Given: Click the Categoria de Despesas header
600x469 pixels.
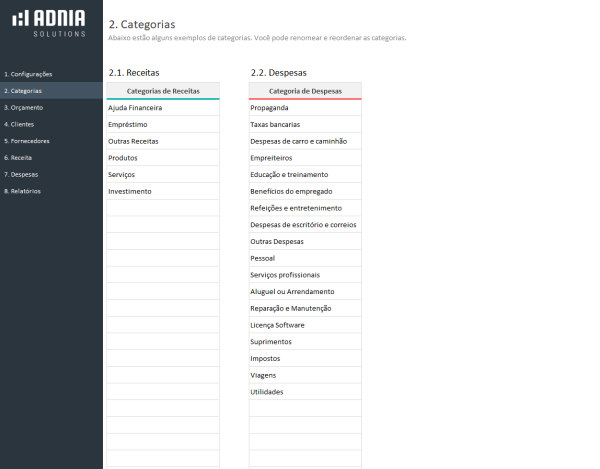Looking at the screenshot, I should point(305,91).
